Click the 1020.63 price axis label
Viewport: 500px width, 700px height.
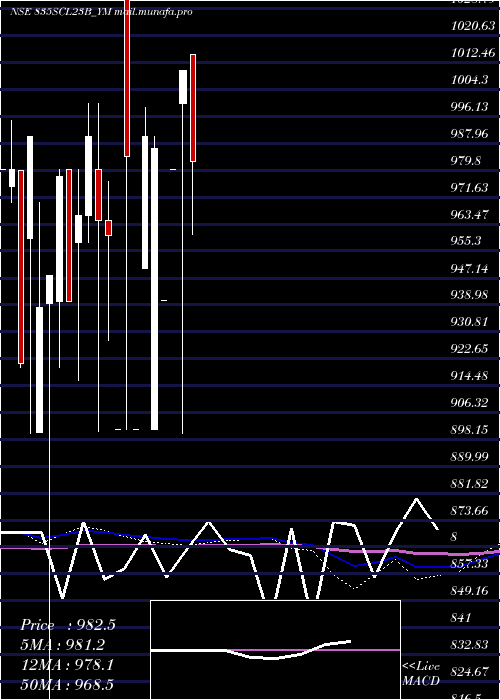tap(473, 26)
